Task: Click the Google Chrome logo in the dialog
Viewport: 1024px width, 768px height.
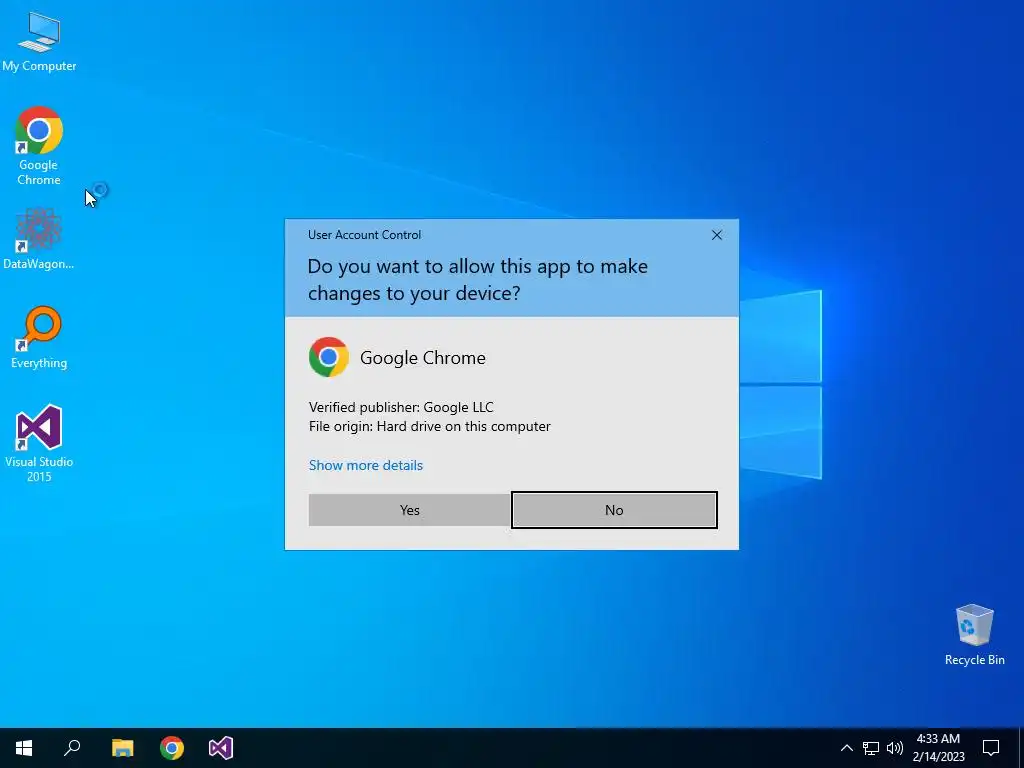Action: (328, 357)
